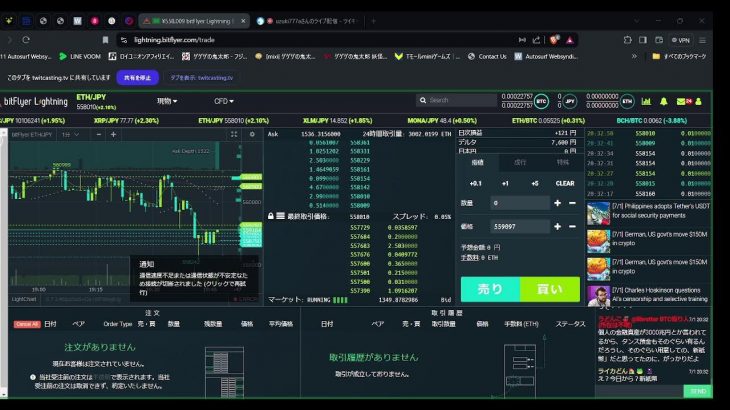Click the bookmark icon beside address bar
Image resolution: width=730 pixels, height=410 pixels.
(x=105, y=40)
